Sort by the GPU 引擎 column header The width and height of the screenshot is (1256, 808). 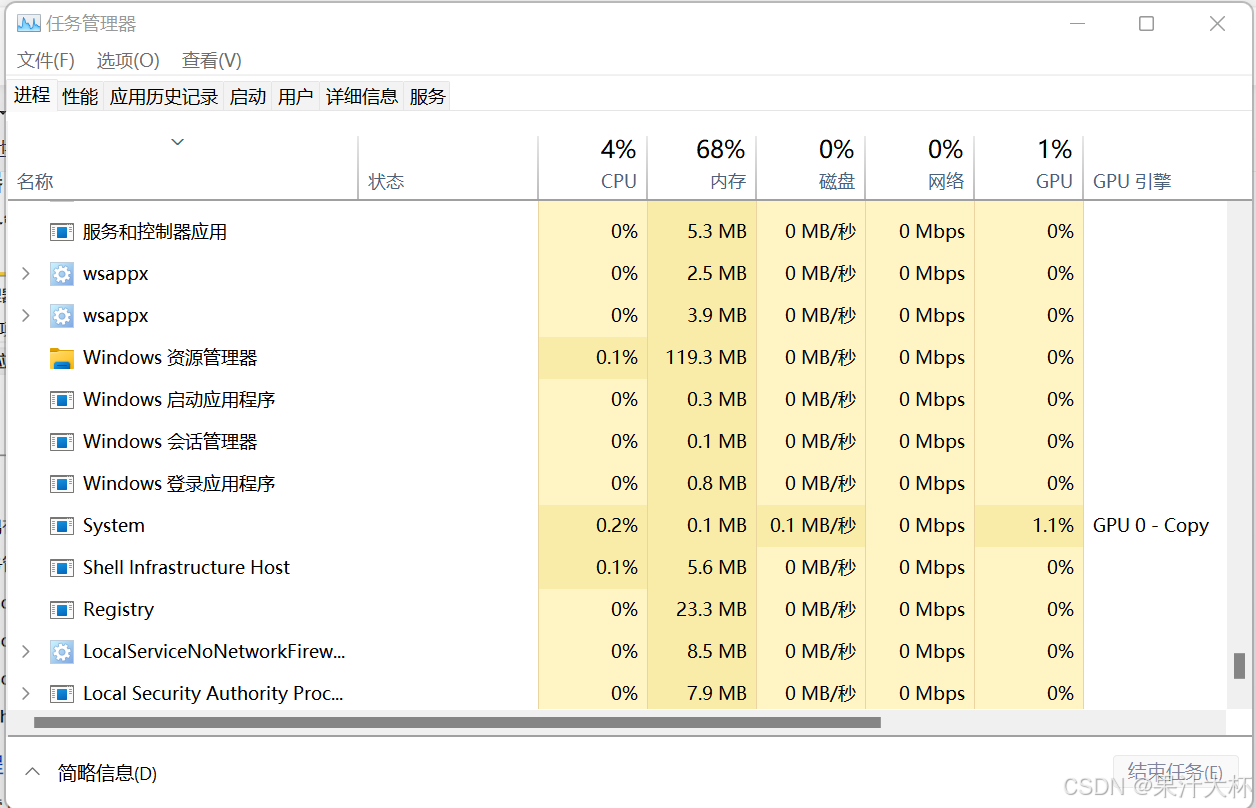coord(1155,168)
